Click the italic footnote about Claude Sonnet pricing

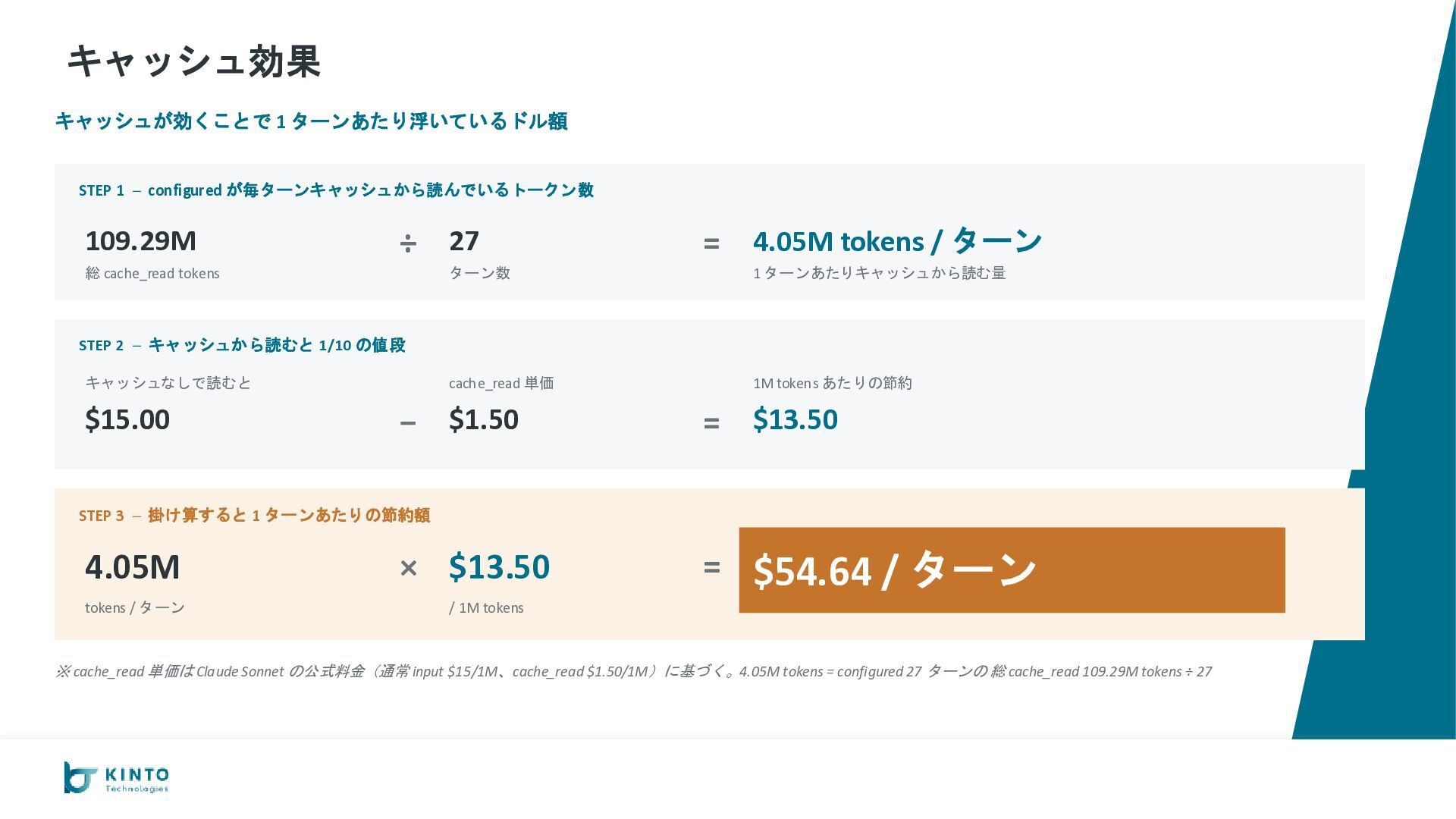click(633, 671)
